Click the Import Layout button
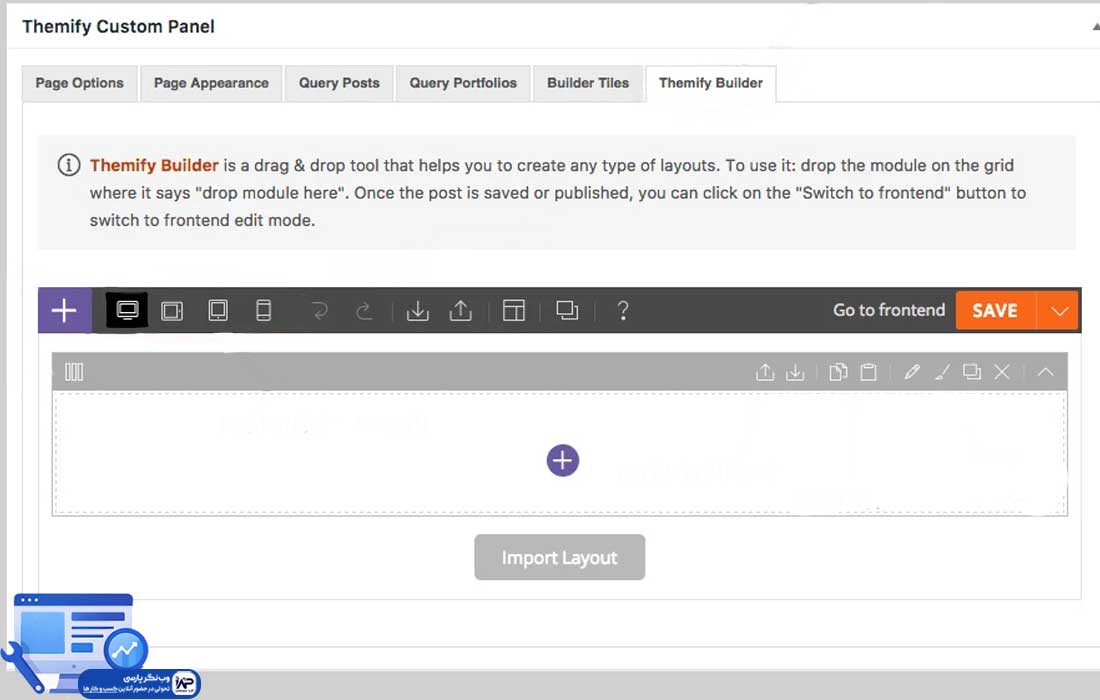 [560, 558]
